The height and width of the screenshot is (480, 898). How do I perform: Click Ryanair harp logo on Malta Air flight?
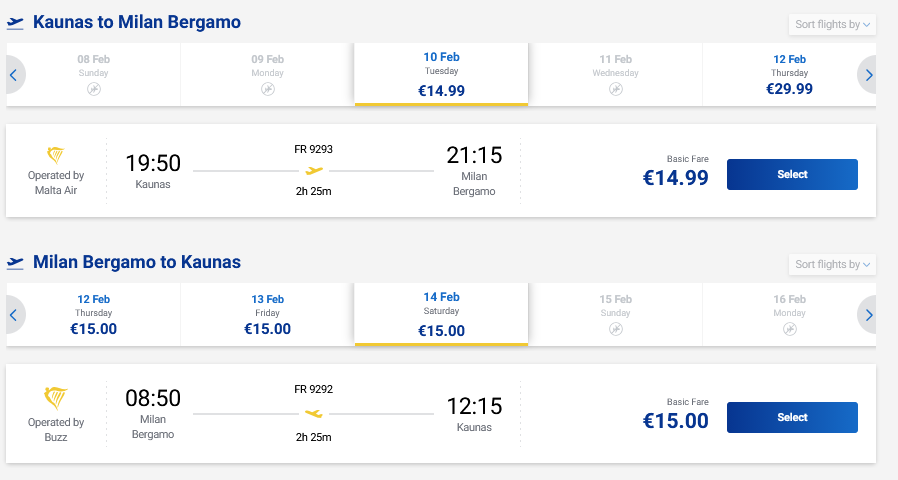point(56,155)
